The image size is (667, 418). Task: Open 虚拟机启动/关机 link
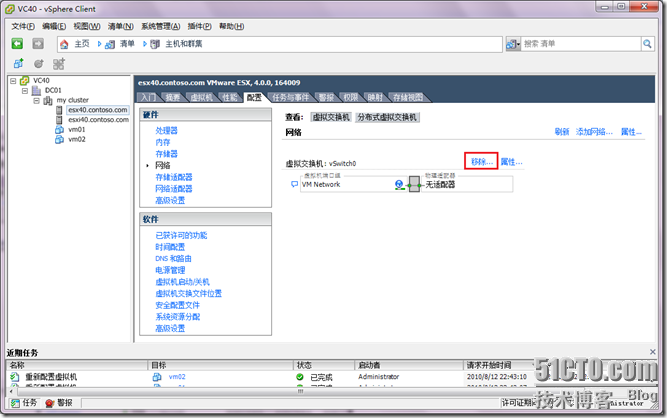(182, 282)
